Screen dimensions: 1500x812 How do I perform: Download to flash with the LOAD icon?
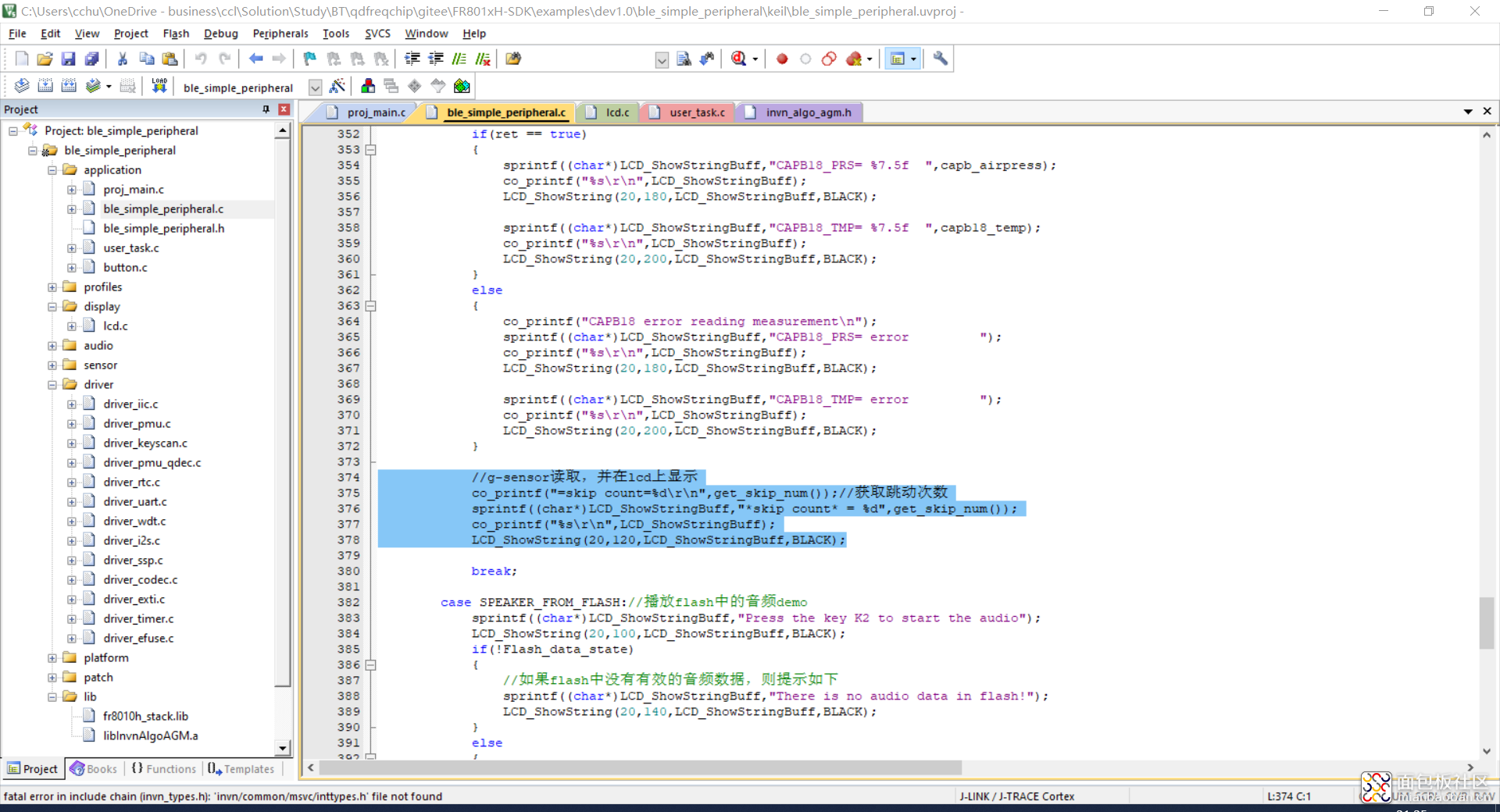click(159, 86)
